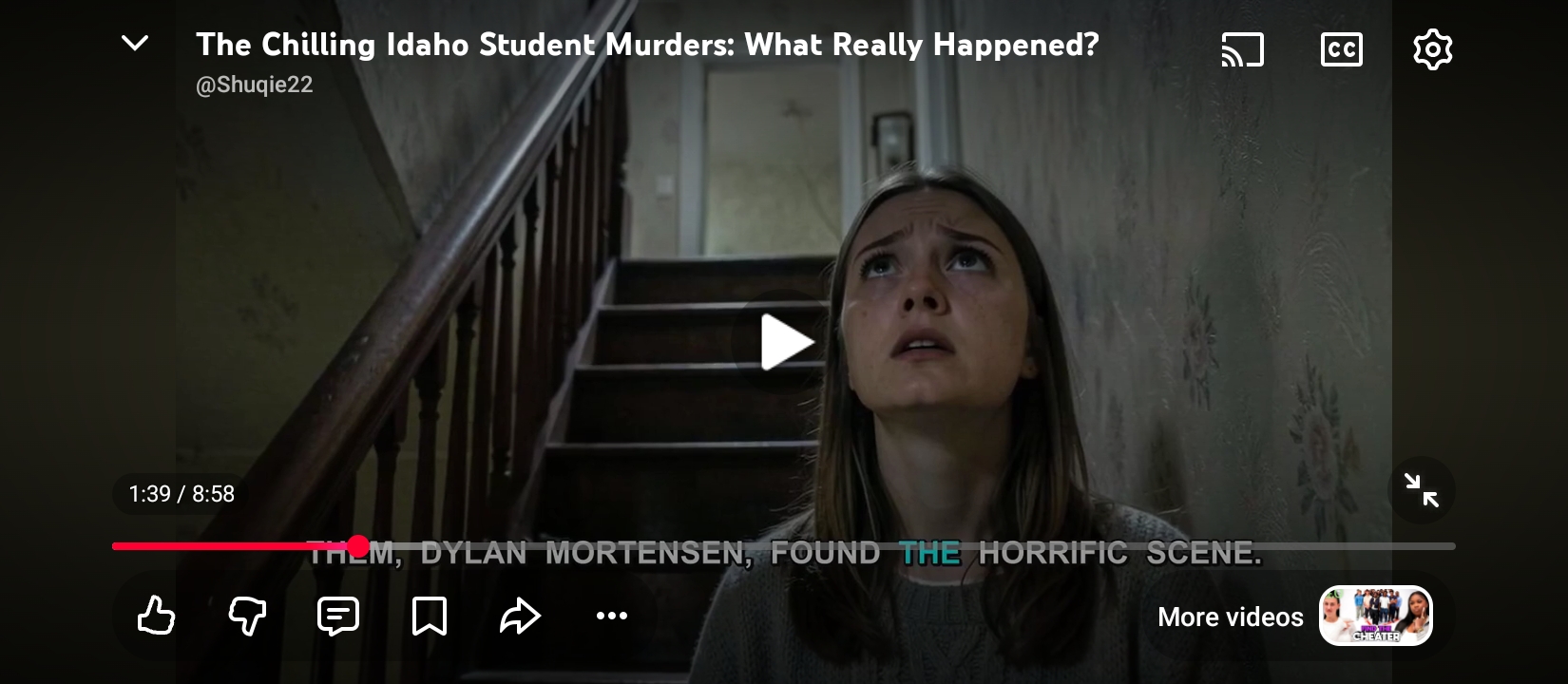Tap the More videos label
Viewport: 1568px width, 684px height.
click(x=1230, y=617)
